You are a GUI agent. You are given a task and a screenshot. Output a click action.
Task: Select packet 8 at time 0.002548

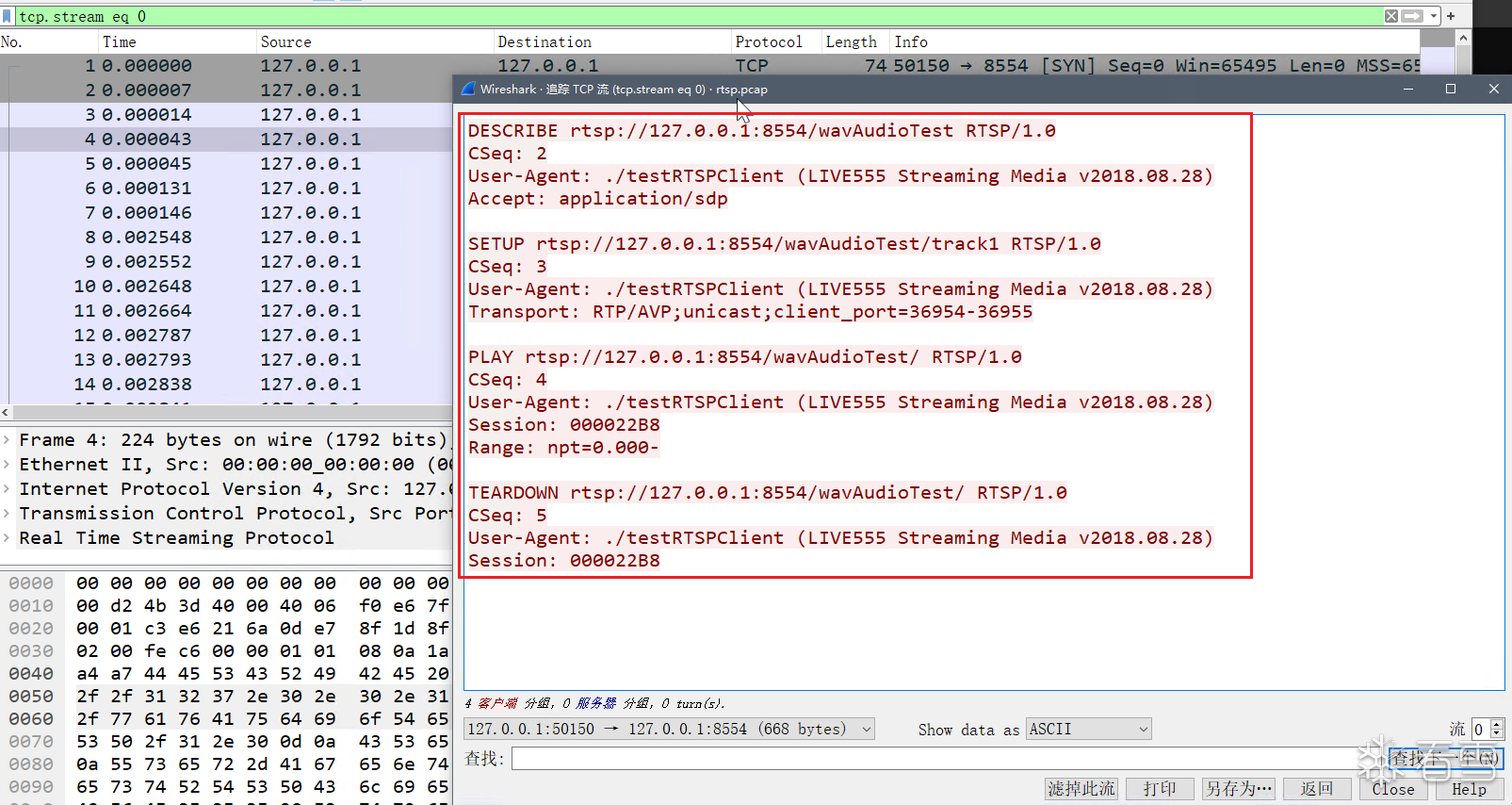[x=226, y=237]
